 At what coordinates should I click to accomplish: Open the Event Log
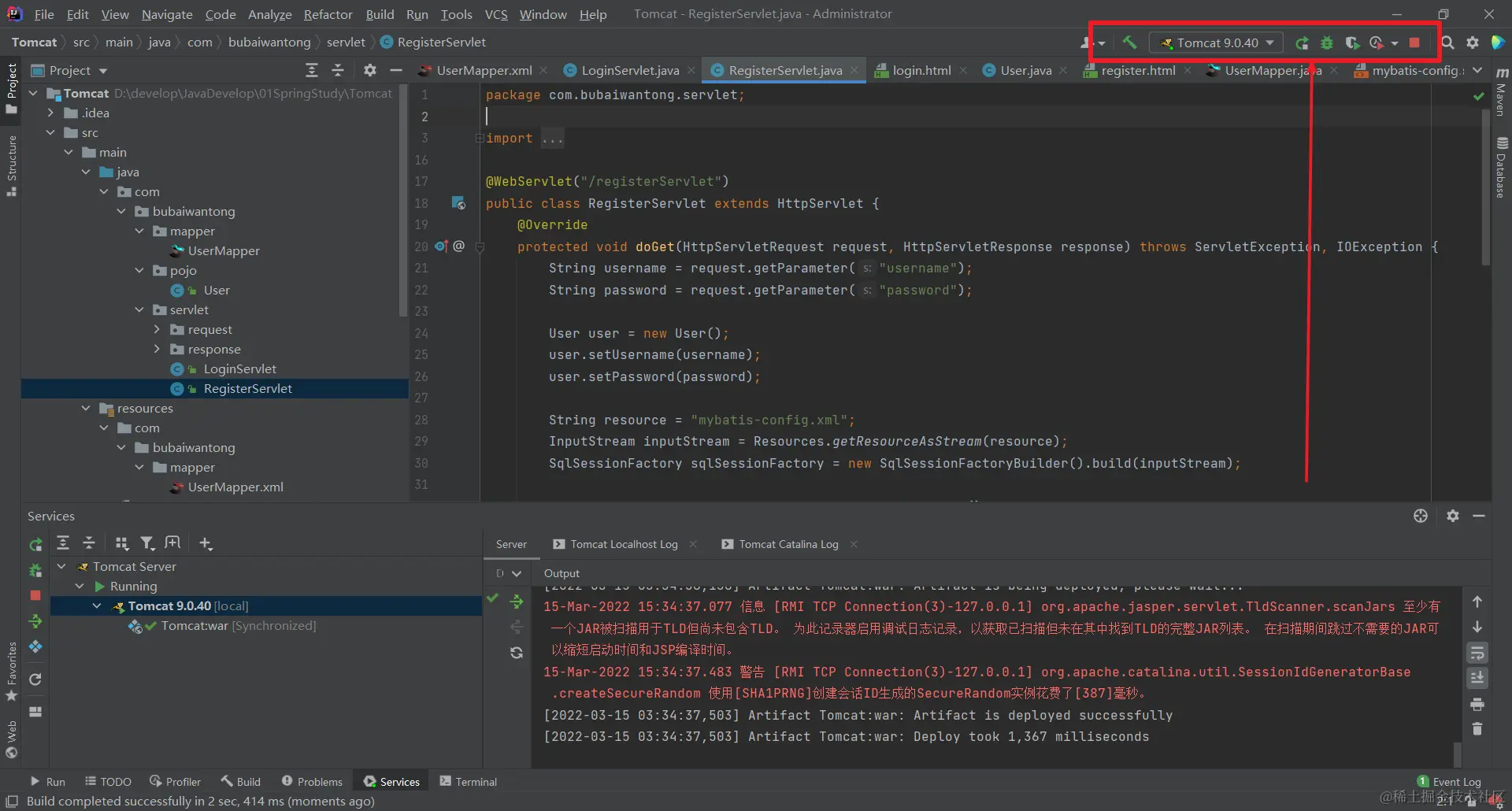1449,781
